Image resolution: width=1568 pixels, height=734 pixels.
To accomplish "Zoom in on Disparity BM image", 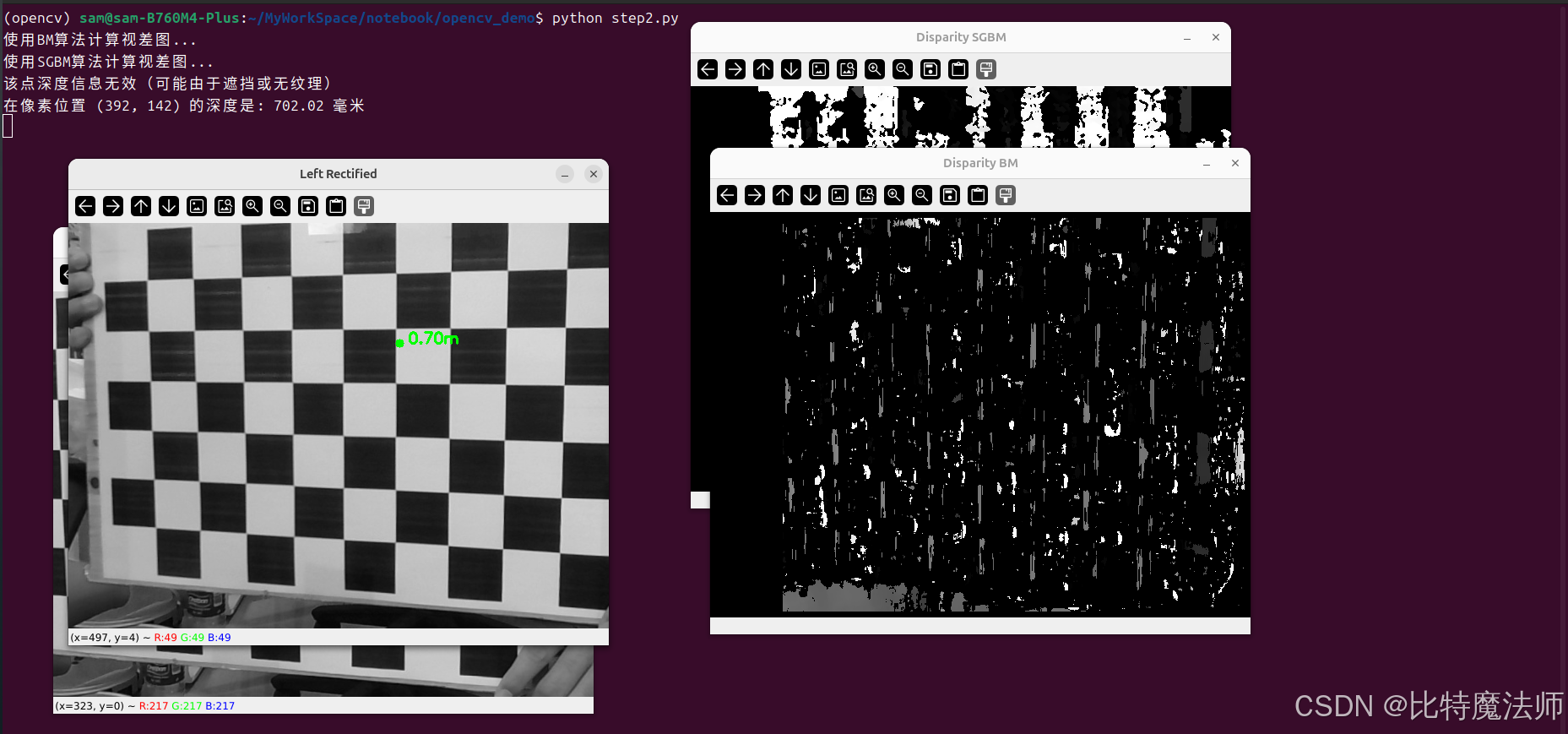I will point(894,195).
